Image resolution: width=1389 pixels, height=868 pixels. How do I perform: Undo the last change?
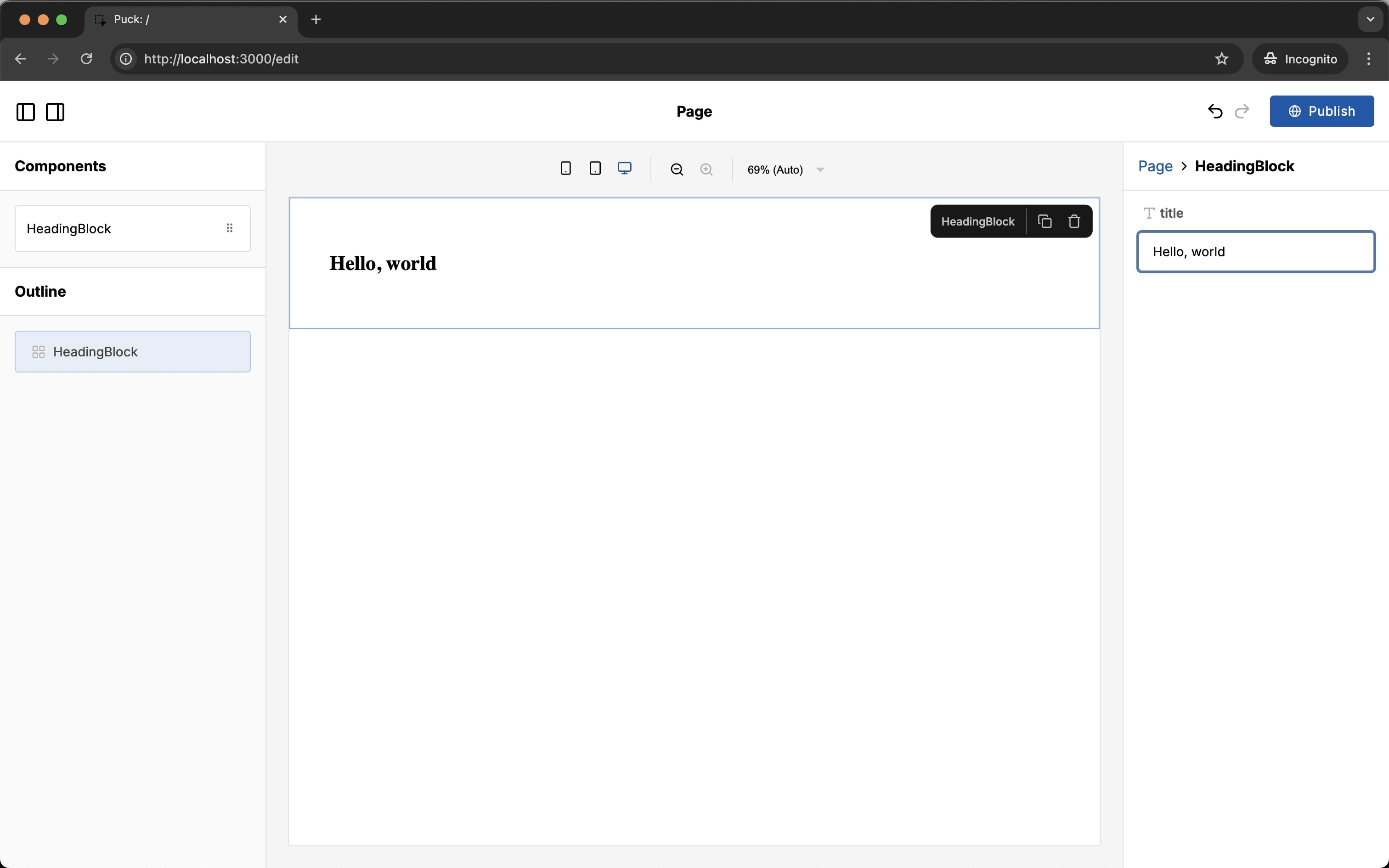(1214, 111)
